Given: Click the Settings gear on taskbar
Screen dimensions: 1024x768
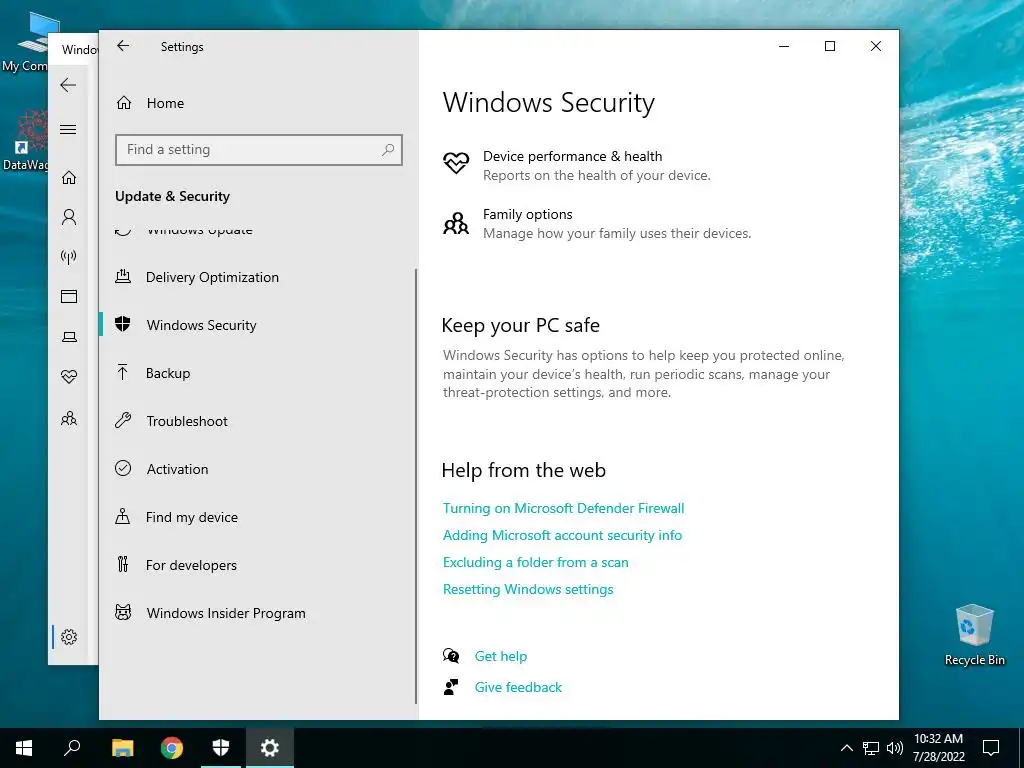Looking at the screenshot, I should coord(270,748).
